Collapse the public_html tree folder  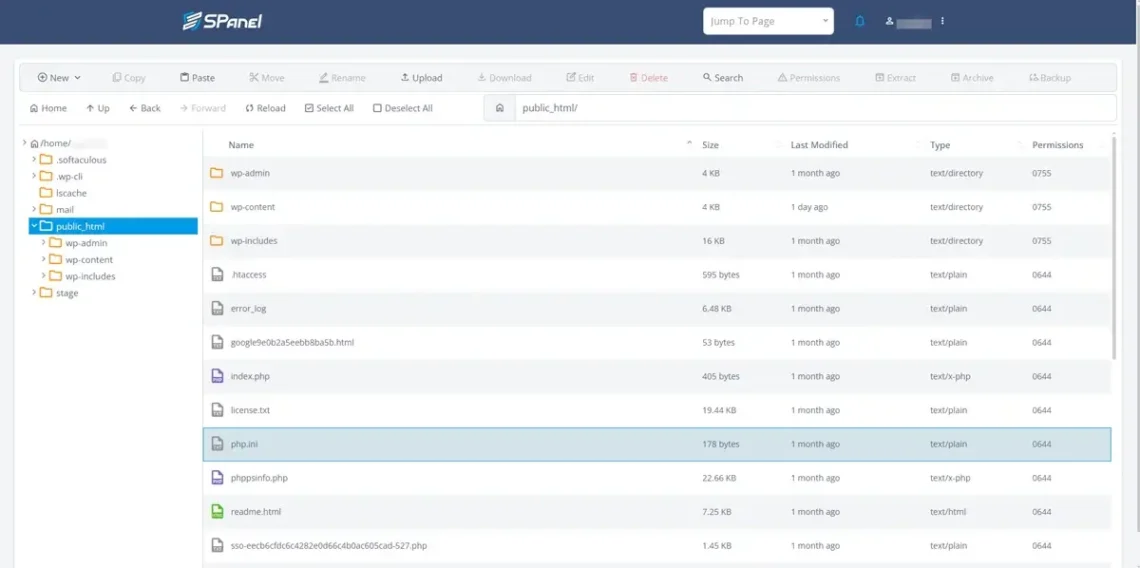click(x=34, y=226)
